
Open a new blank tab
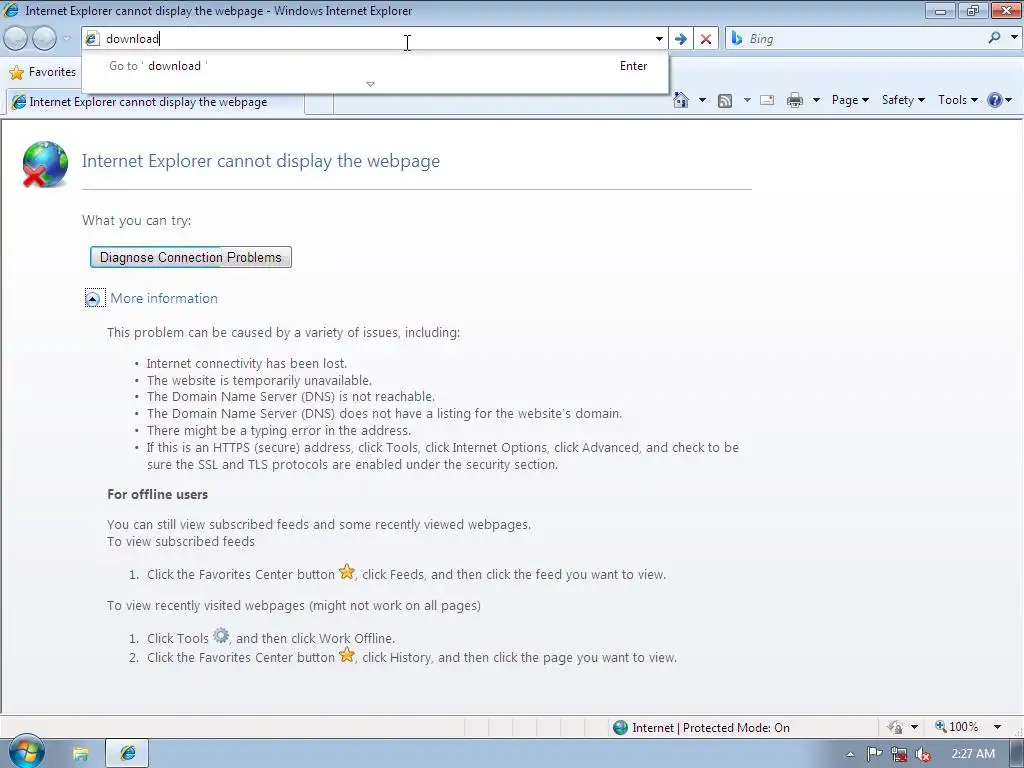319,103
